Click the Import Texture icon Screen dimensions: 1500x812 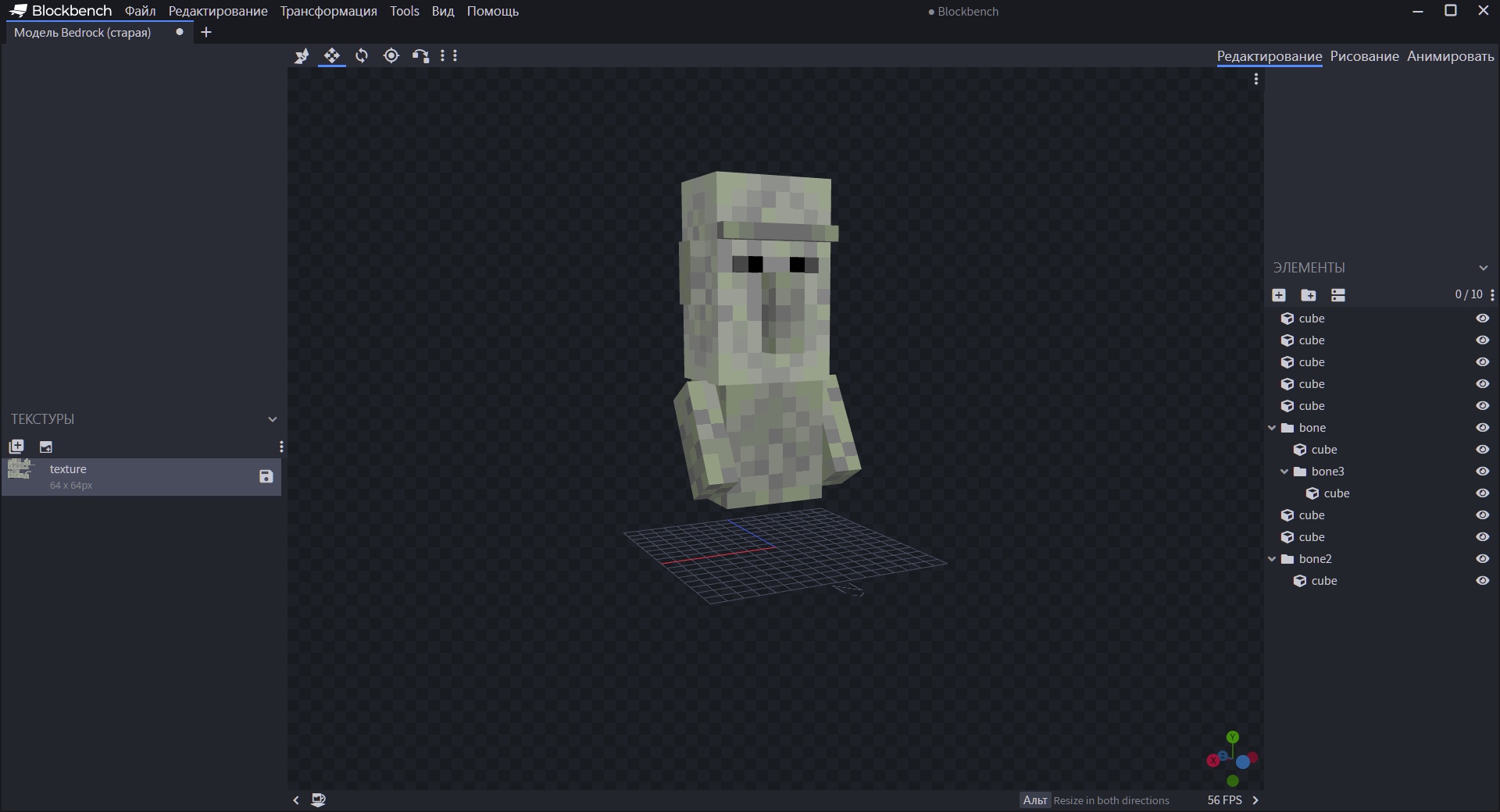click(x=16, y=447)
